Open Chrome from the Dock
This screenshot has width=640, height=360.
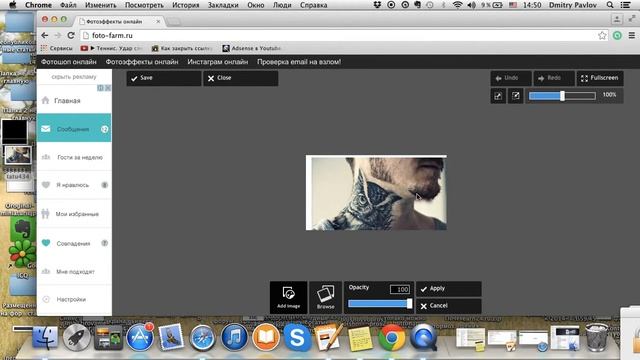pos(391,338)
